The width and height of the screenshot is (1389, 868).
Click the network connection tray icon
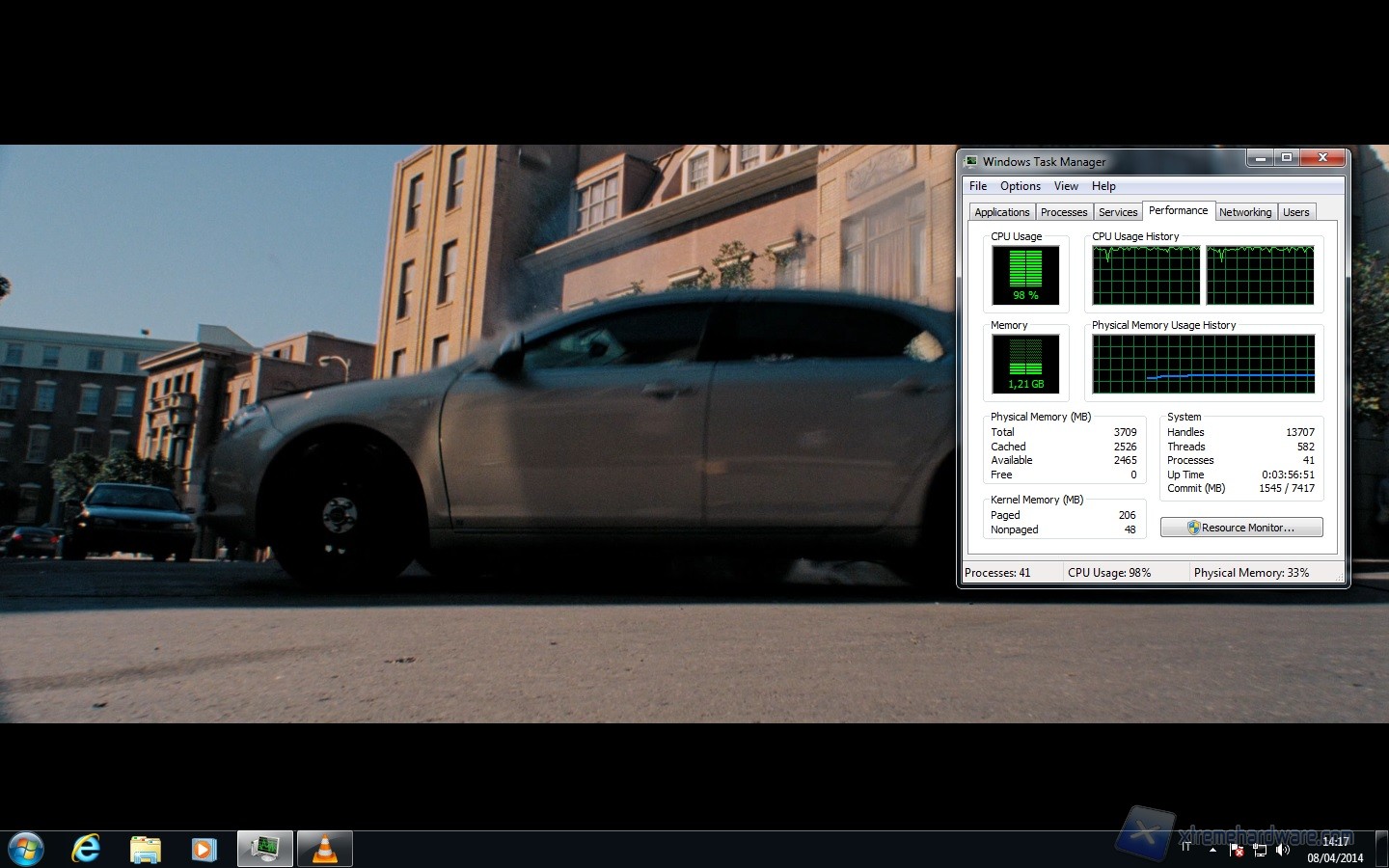pyautogui.click(x=1260, y=850)
